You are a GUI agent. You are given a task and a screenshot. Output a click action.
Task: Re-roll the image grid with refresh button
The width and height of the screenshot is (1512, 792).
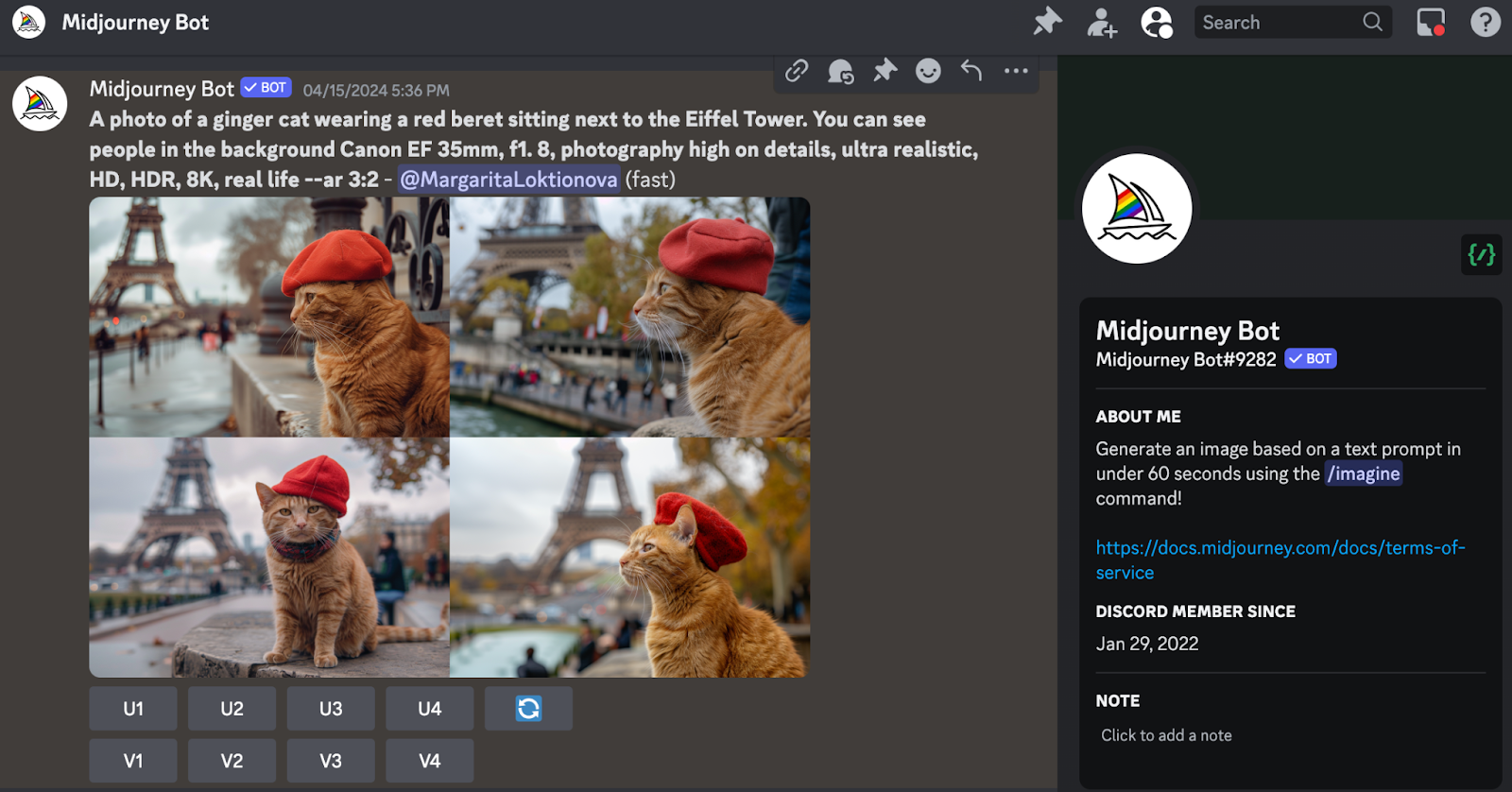point(528,709)
